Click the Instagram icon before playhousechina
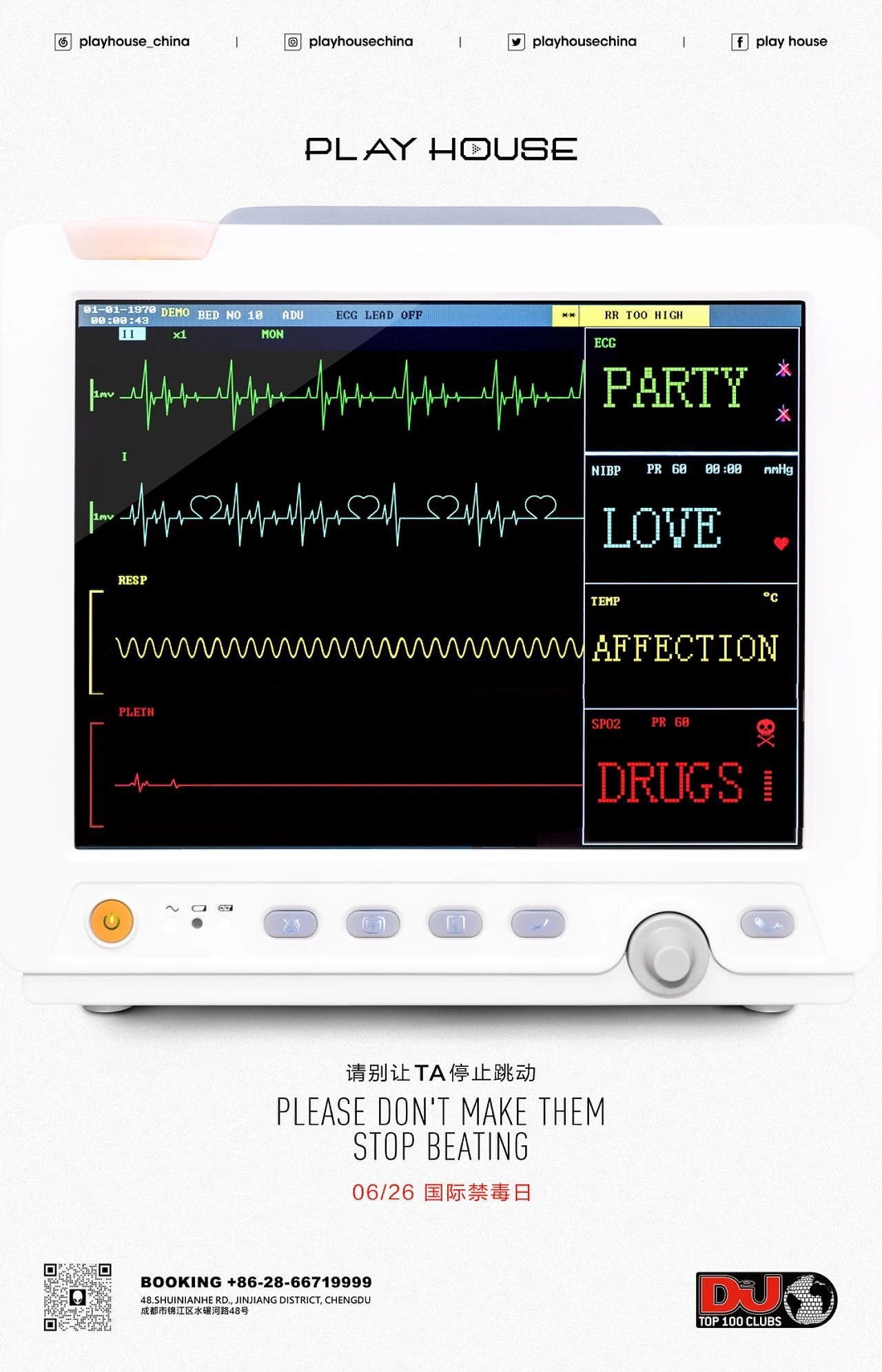The height and width of the screenshot is (1372, 882). point(293,42)
